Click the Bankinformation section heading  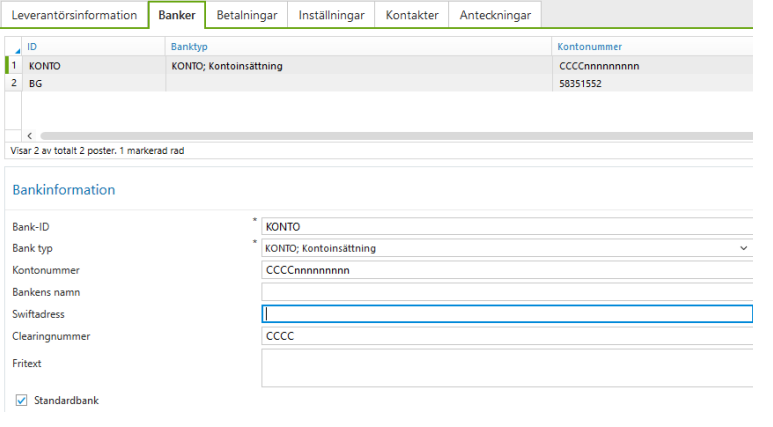[x=64, y=190]
